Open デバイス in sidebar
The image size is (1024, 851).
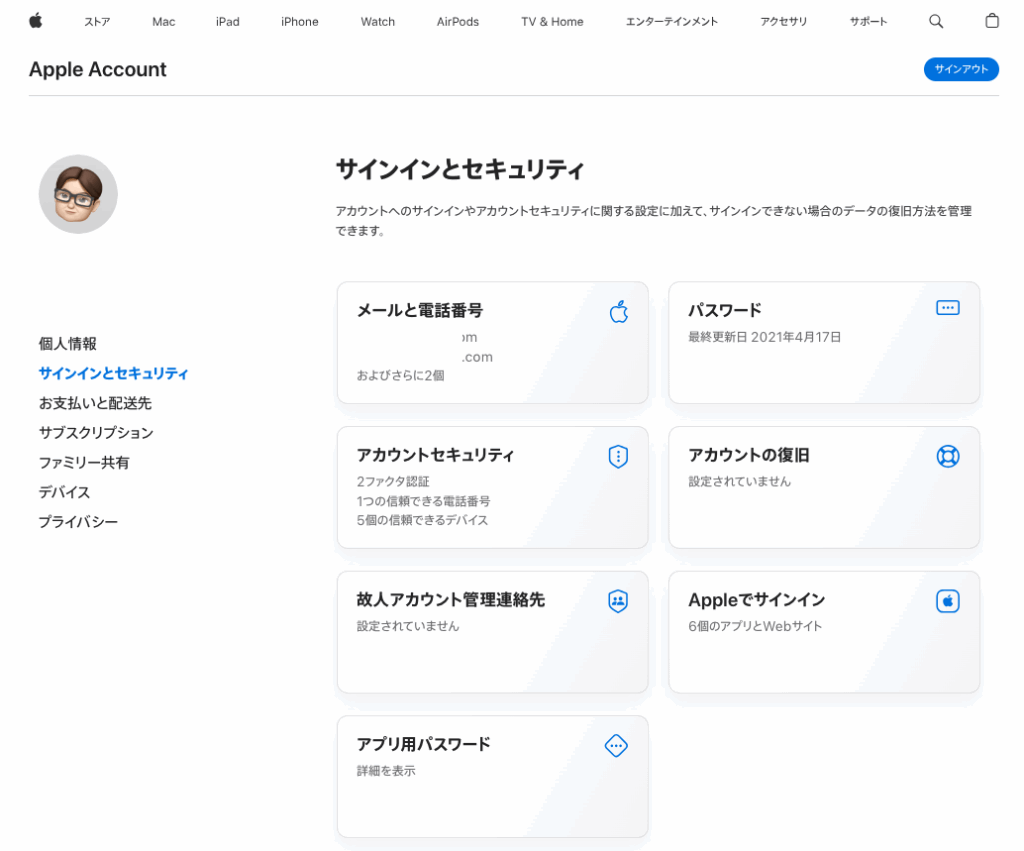click(64, 492)
